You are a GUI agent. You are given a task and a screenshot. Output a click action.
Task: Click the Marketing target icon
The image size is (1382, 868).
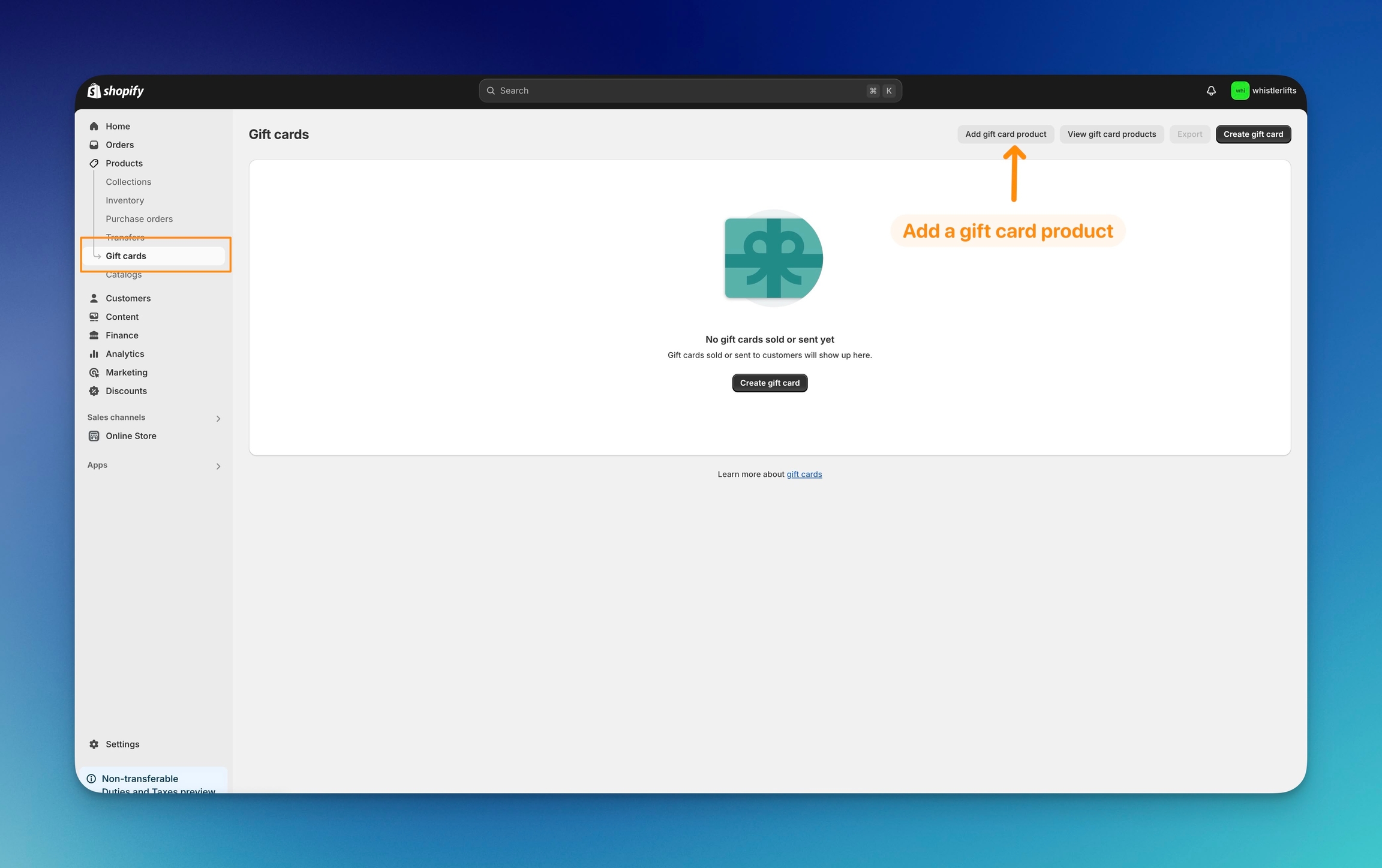[94, 373]
